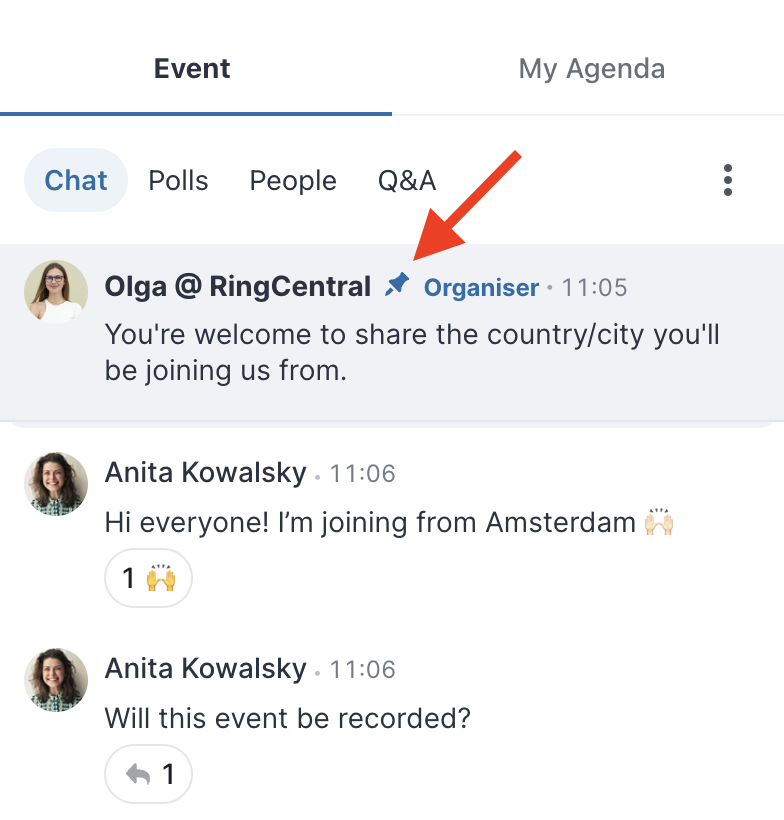The image size is (784, 820).
Task: Click the Olga @ RingCentral sender name
Action: (238, 286)
